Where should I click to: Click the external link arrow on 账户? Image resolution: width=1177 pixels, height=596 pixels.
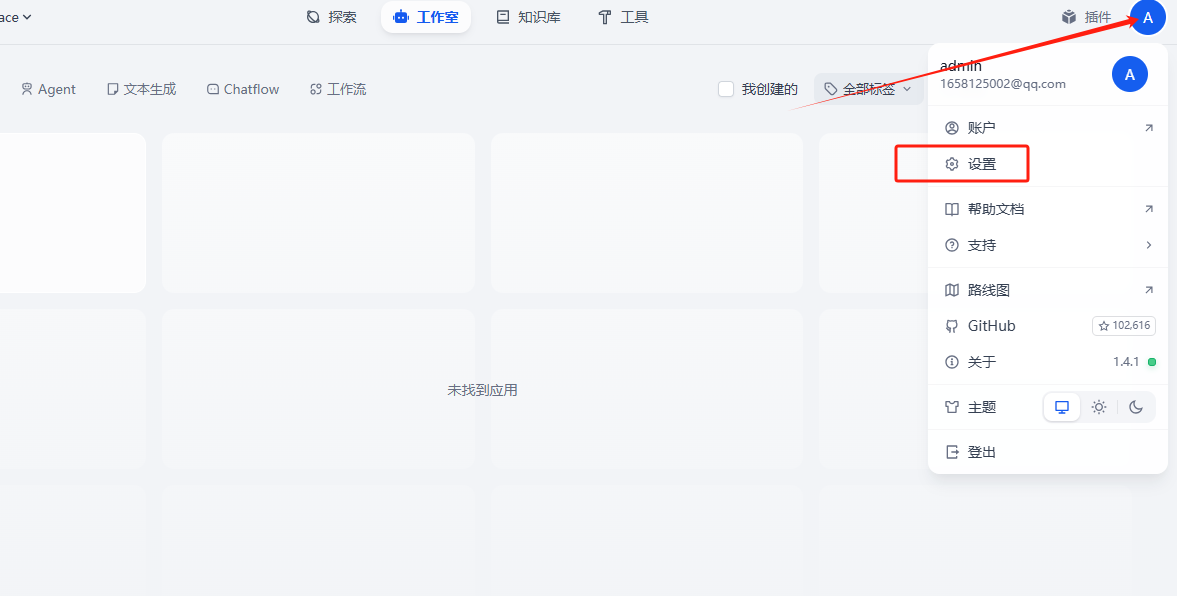[1148, 128]
